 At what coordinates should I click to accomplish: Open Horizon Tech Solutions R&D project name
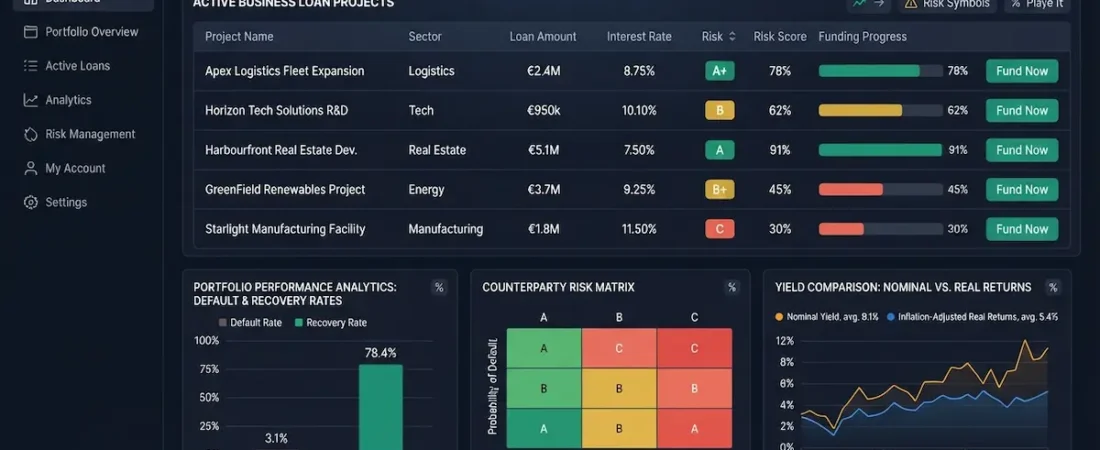276,110
